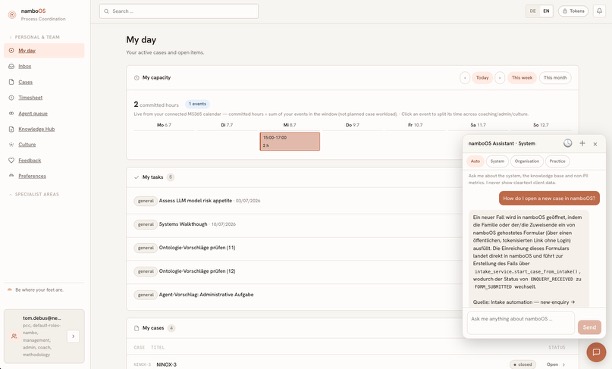Viewport: 612px width, 369px height.
Task: Click the Inbox tray icon
Action: tap(11, 66)
